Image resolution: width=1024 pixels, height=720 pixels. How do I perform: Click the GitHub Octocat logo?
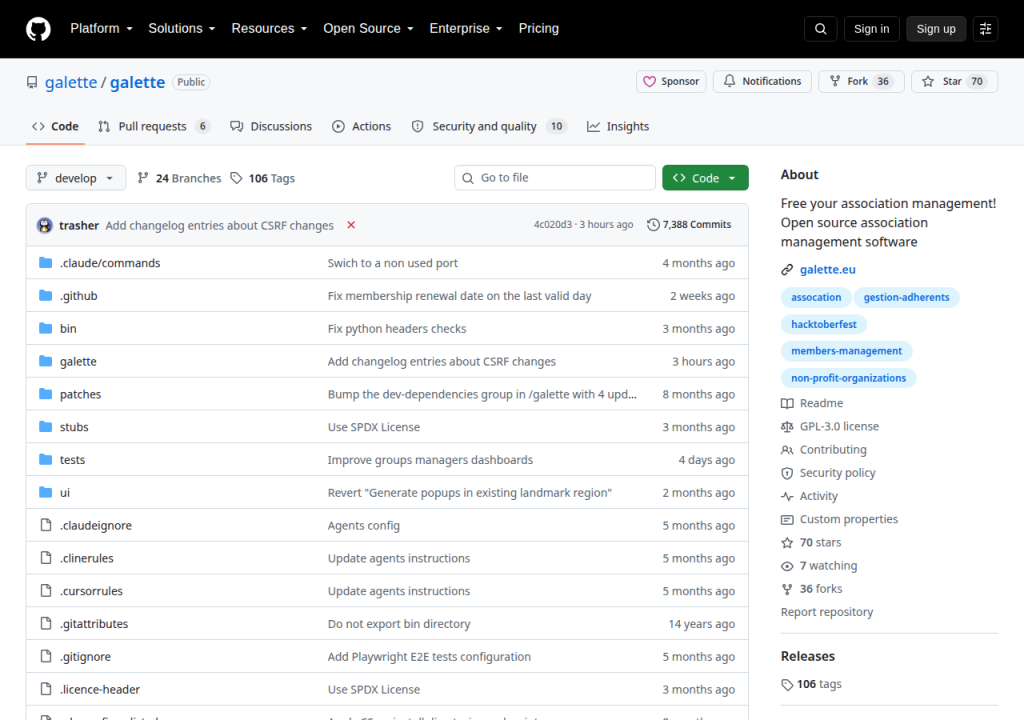point(38,29)
